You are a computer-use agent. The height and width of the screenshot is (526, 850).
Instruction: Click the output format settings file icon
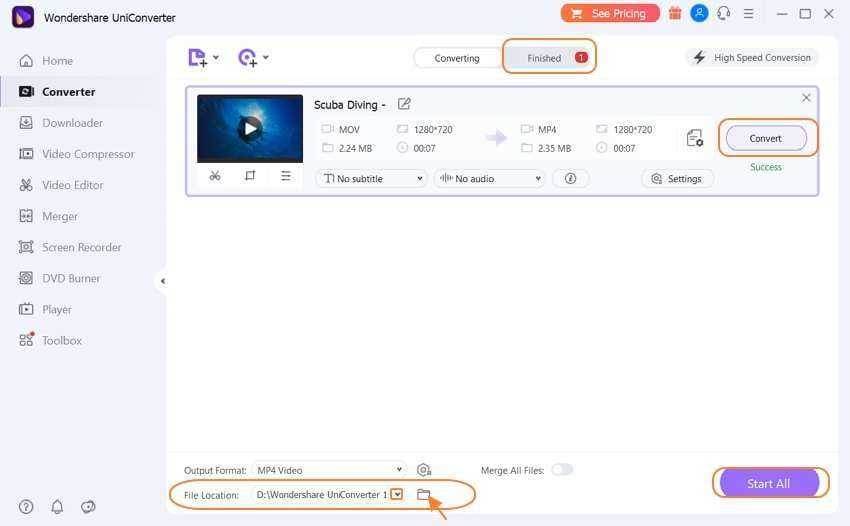[694, 138]
